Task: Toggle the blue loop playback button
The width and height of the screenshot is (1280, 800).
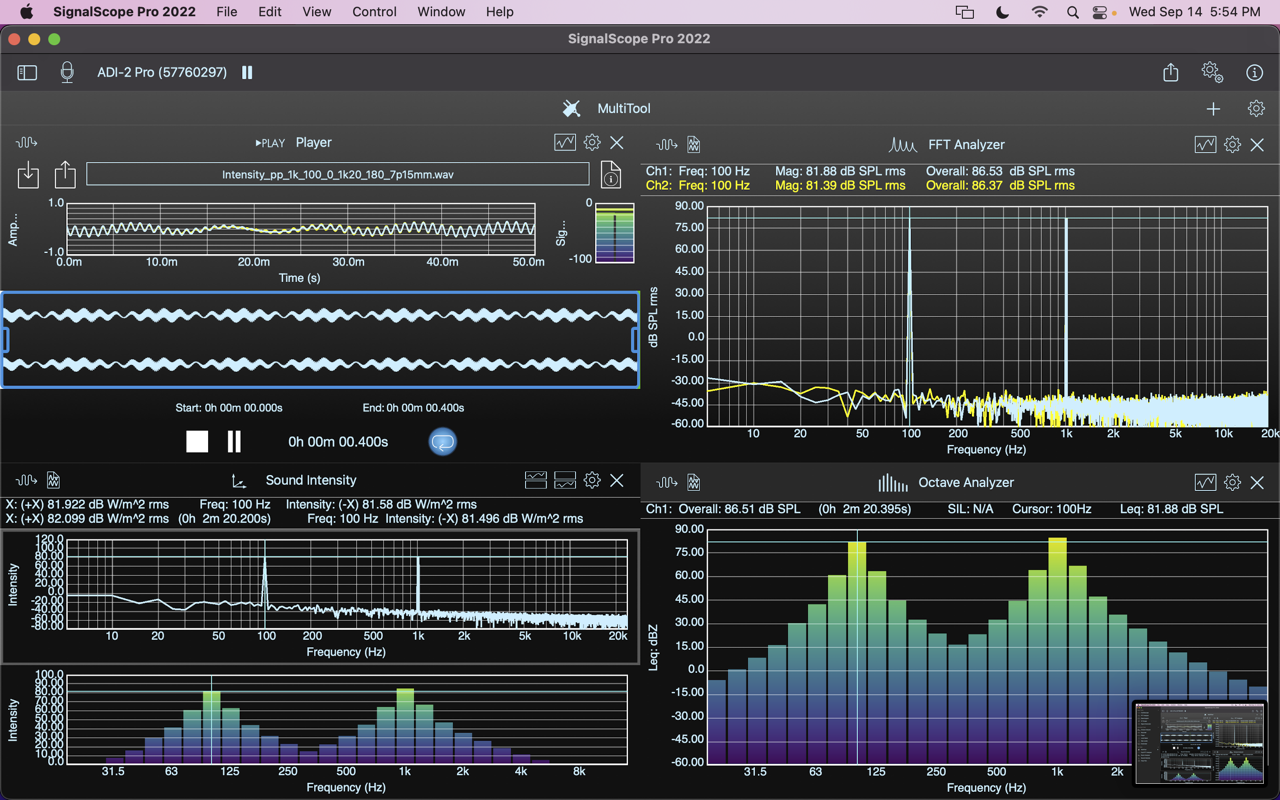Action: [443, 441]
